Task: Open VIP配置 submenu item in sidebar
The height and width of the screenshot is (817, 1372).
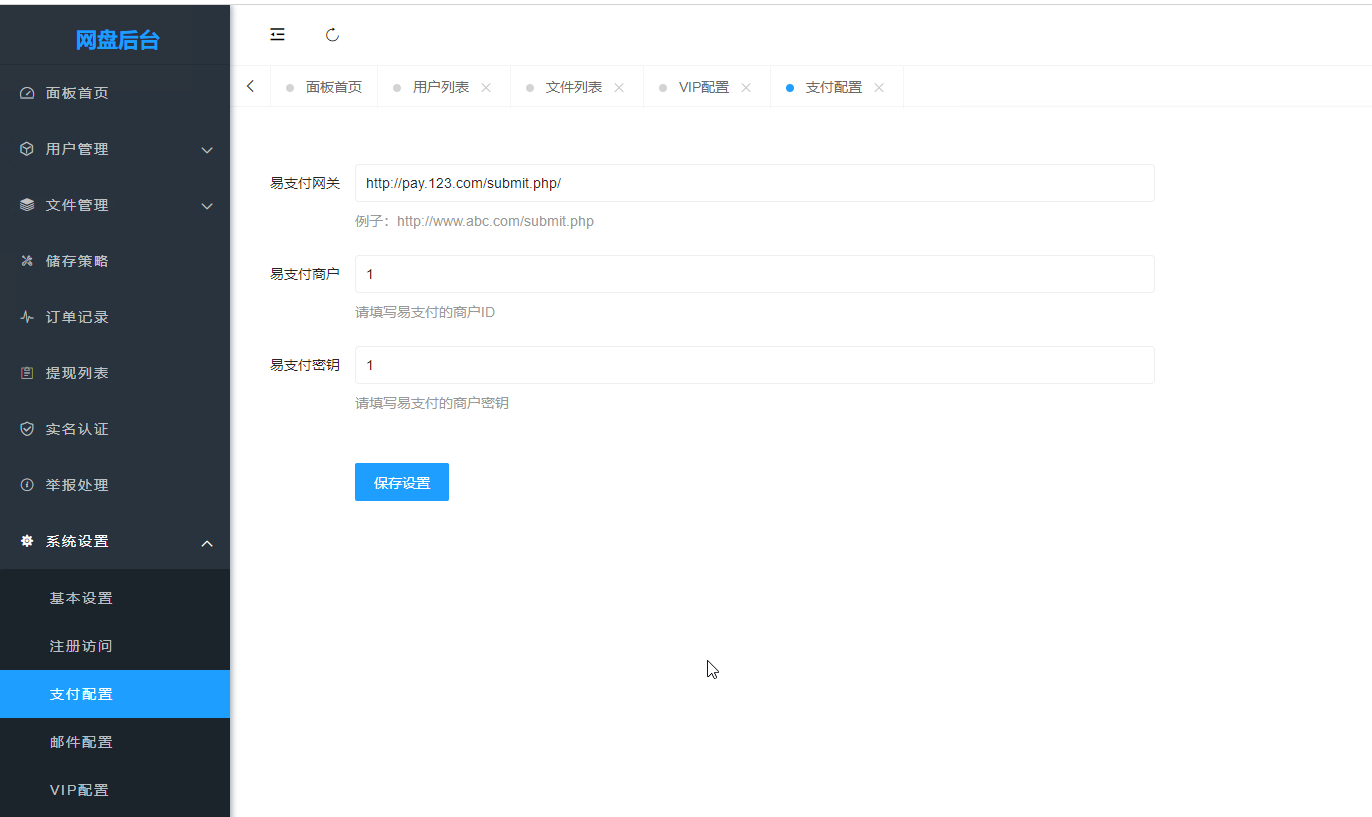Action: click(115, 790)
